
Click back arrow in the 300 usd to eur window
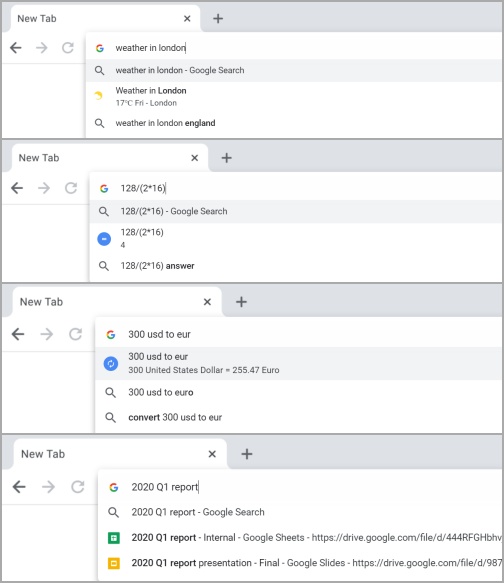tap(18, 334)
